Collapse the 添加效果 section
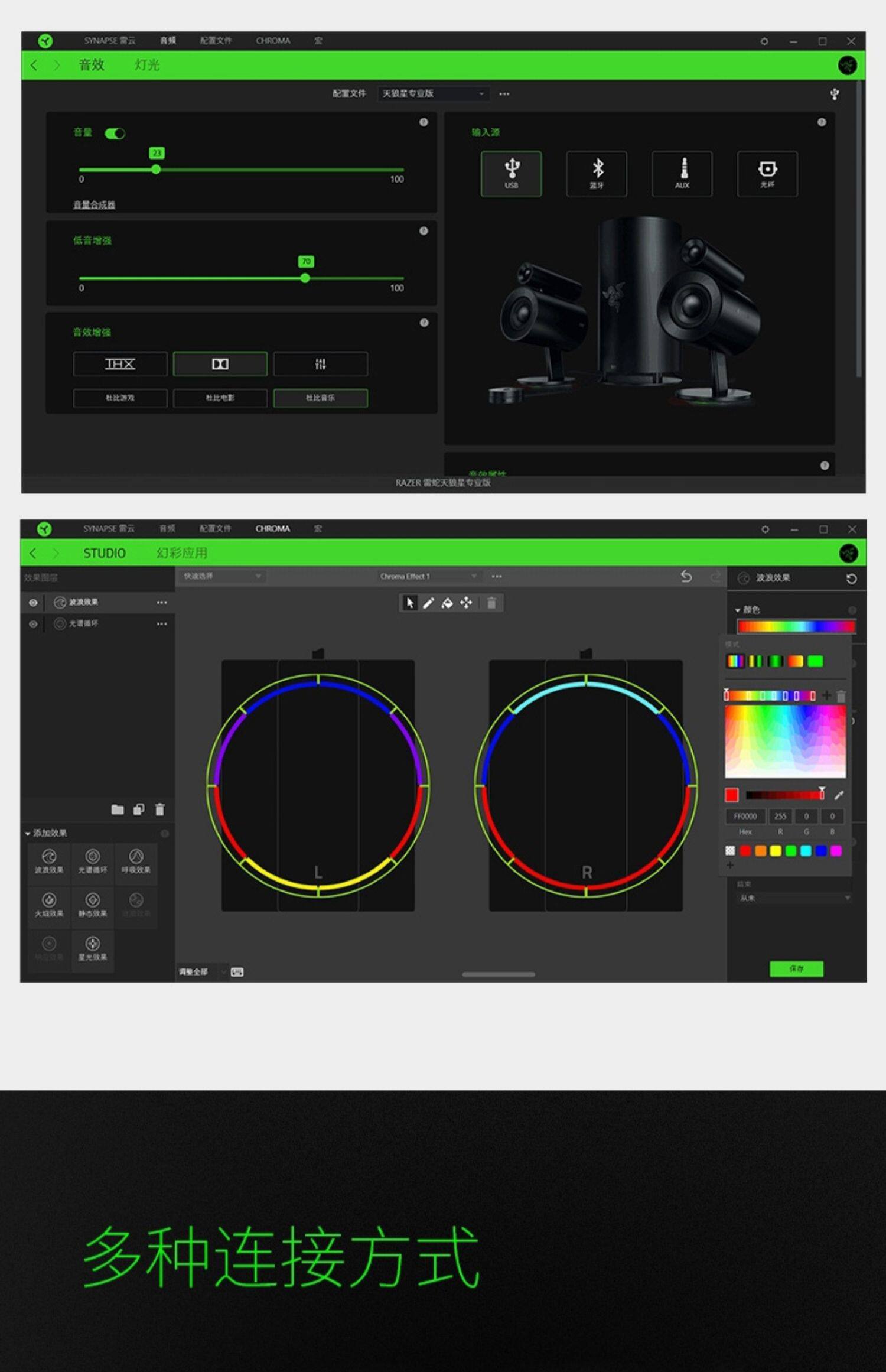886x1372 pixels. [x=27, y=834]
